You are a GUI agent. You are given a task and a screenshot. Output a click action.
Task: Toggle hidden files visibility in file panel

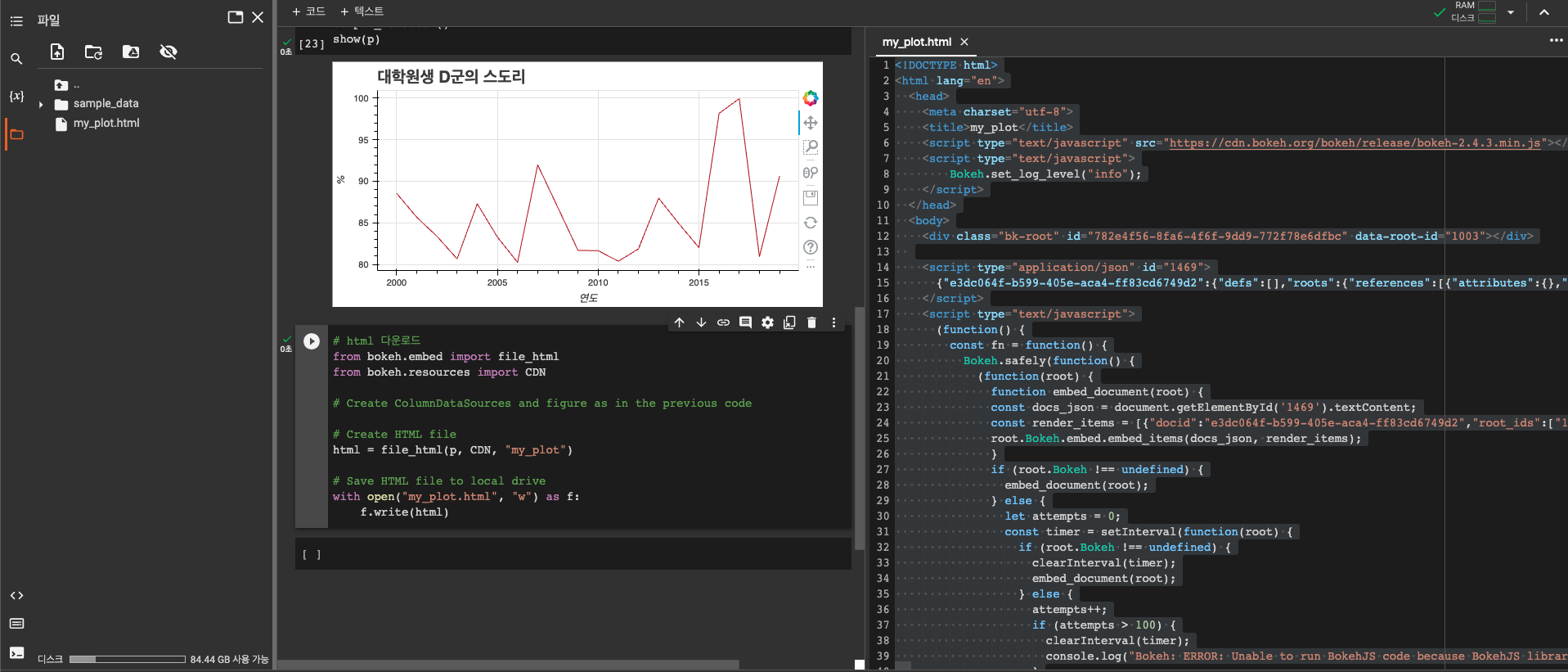click(x=168, y=52)
